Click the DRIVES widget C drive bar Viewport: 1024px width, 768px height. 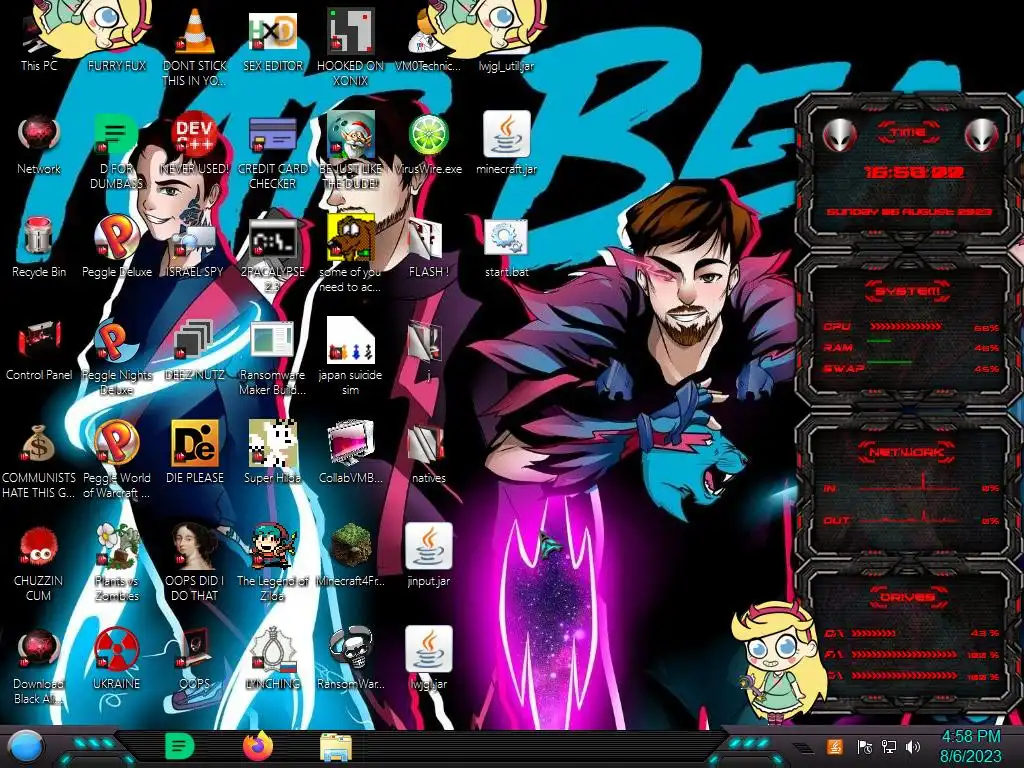(873, 633)
